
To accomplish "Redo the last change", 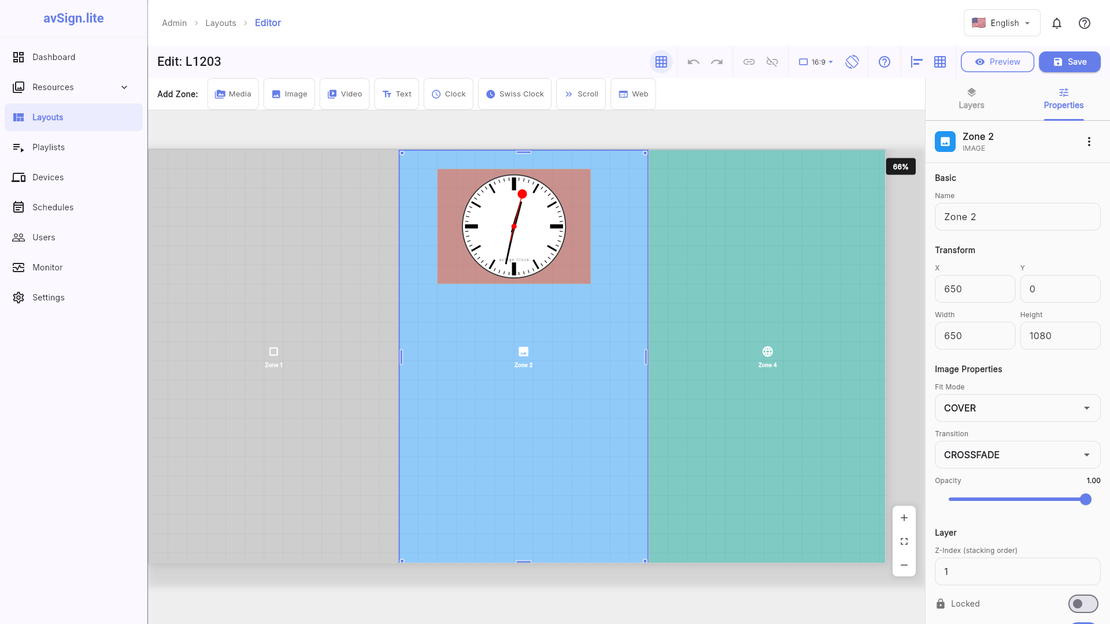I will 716,61.
